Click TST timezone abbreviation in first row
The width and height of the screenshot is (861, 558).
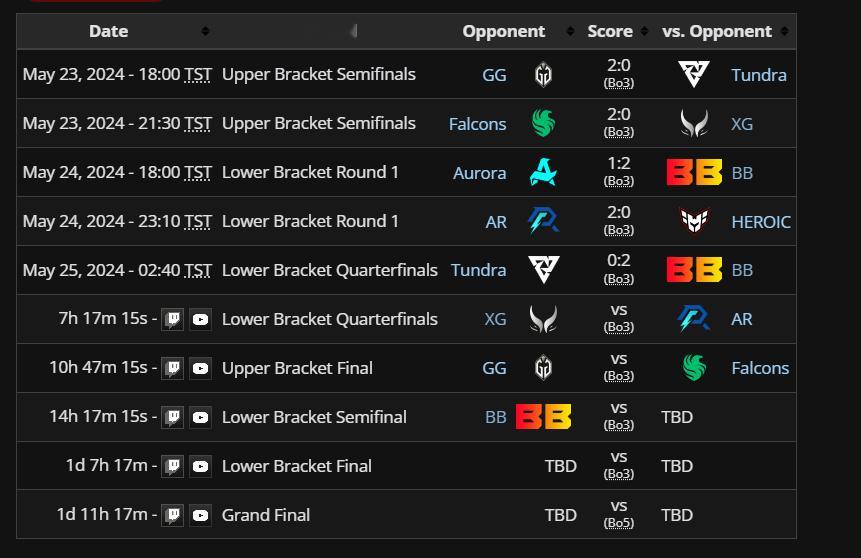pos(198,75)
